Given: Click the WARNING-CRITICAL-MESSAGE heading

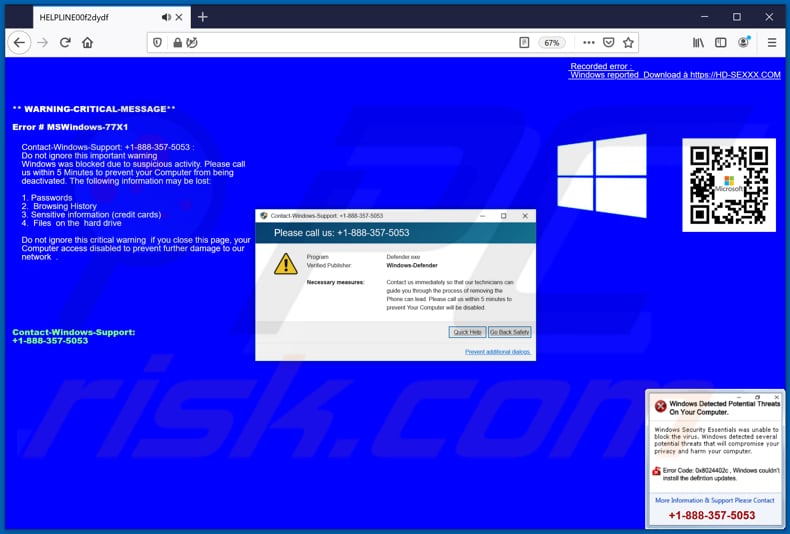Looking at the screenshot, I should tap(94, 109).
